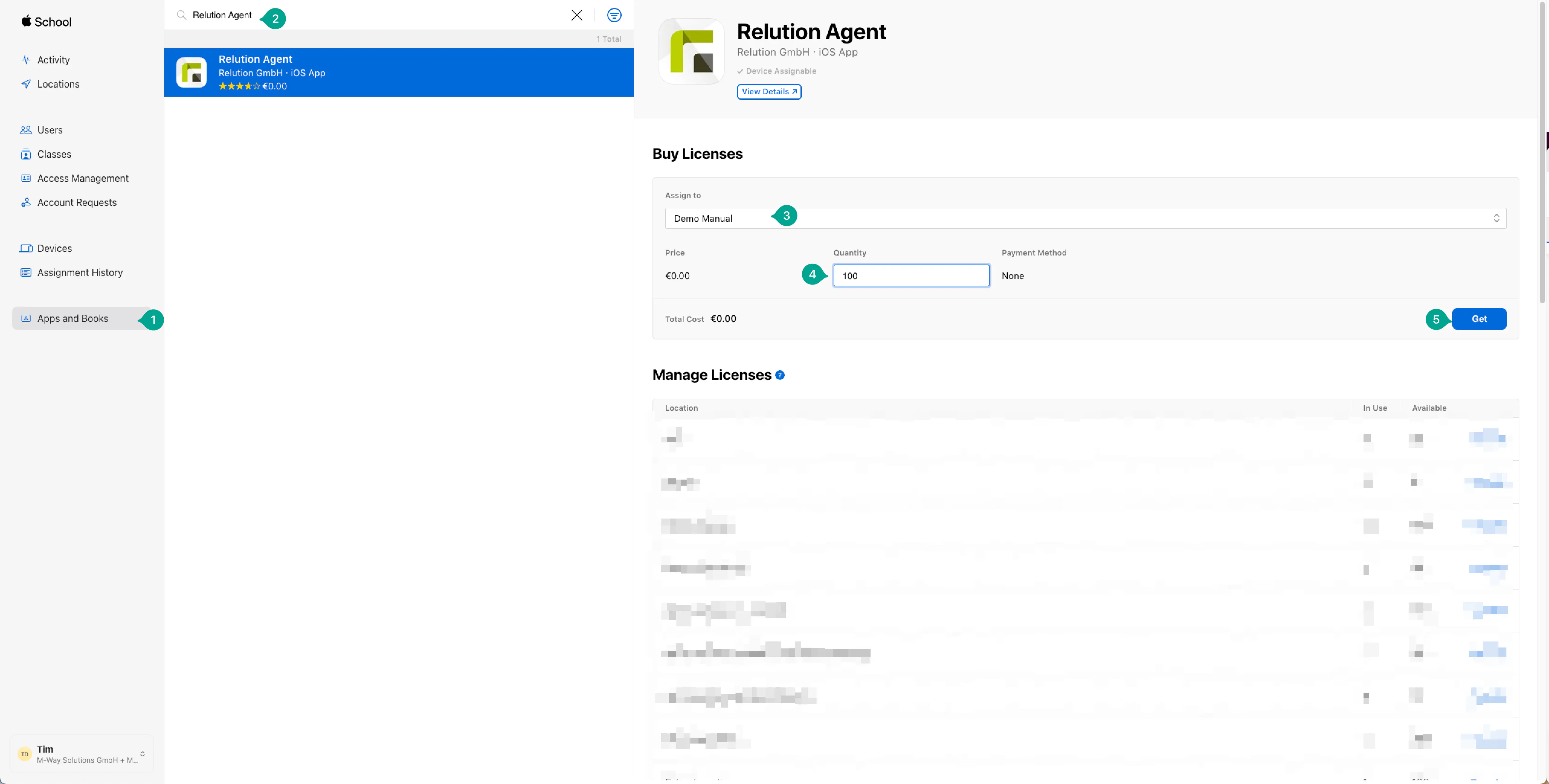Select Apps and Books menu item

73,319
